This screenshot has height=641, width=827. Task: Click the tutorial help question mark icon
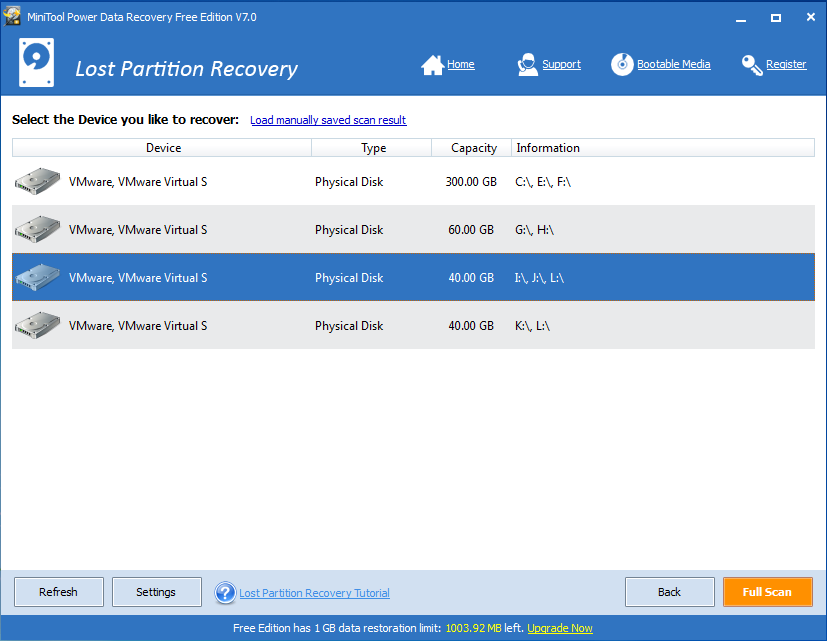[225, 592]
